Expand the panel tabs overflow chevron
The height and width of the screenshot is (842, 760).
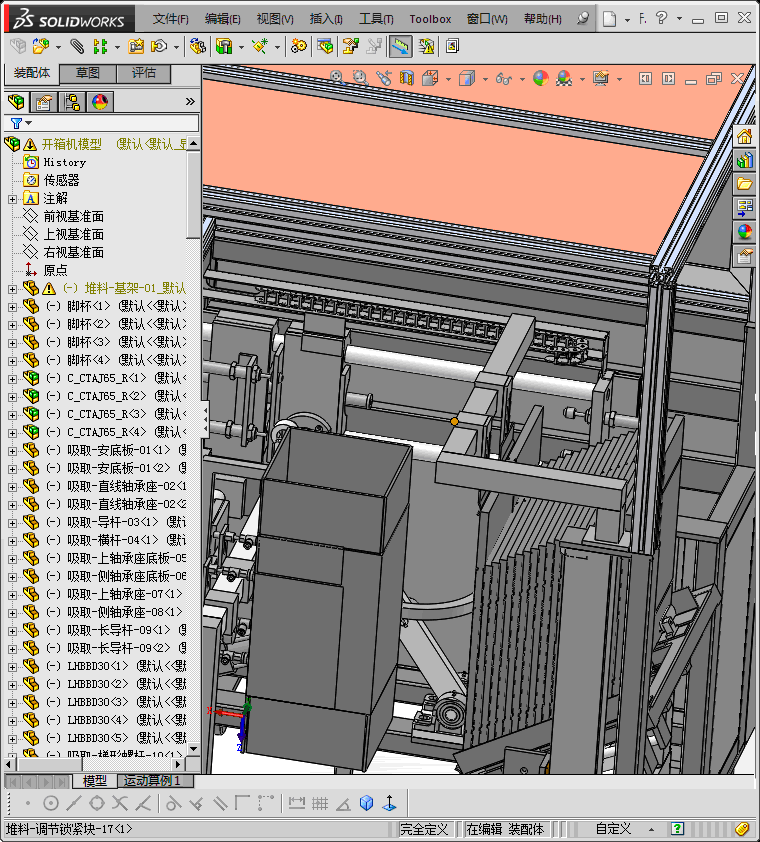190,101
